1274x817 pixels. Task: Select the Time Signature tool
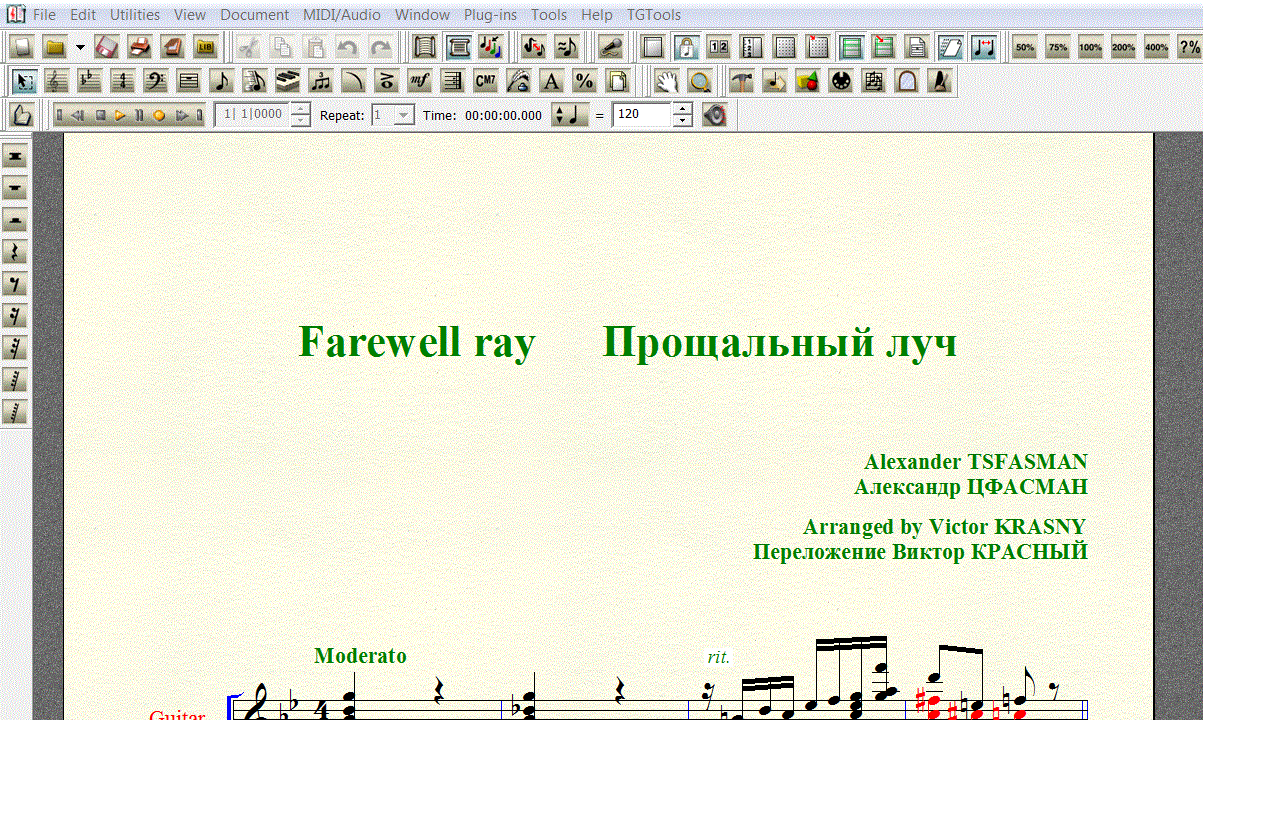coord(123,81)
